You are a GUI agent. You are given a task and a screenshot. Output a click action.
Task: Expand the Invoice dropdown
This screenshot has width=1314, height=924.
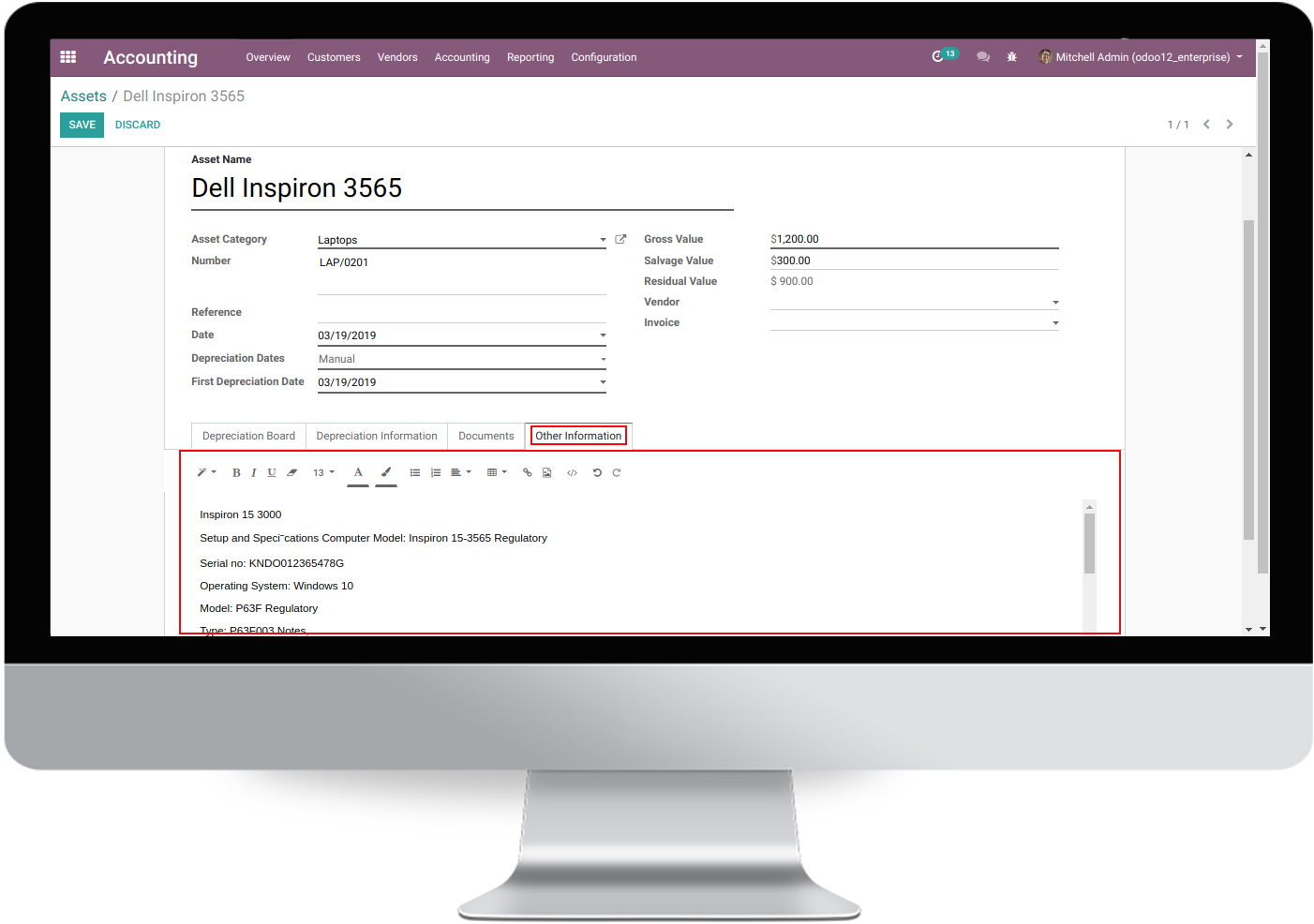(x=1055, y=323)
